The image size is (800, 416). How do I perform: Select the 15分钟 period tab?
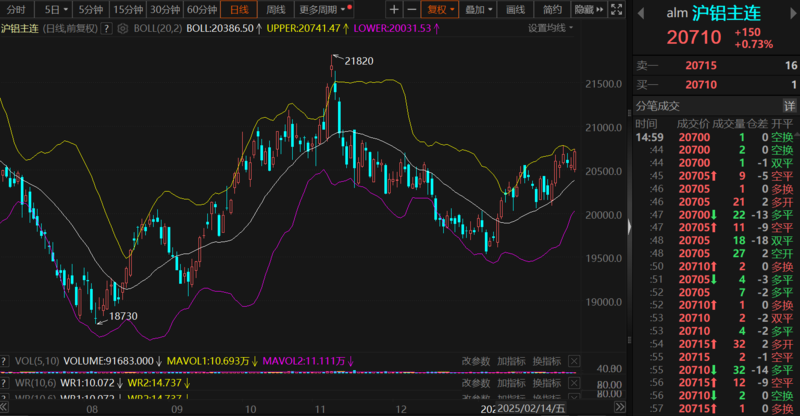click(127, 9)
